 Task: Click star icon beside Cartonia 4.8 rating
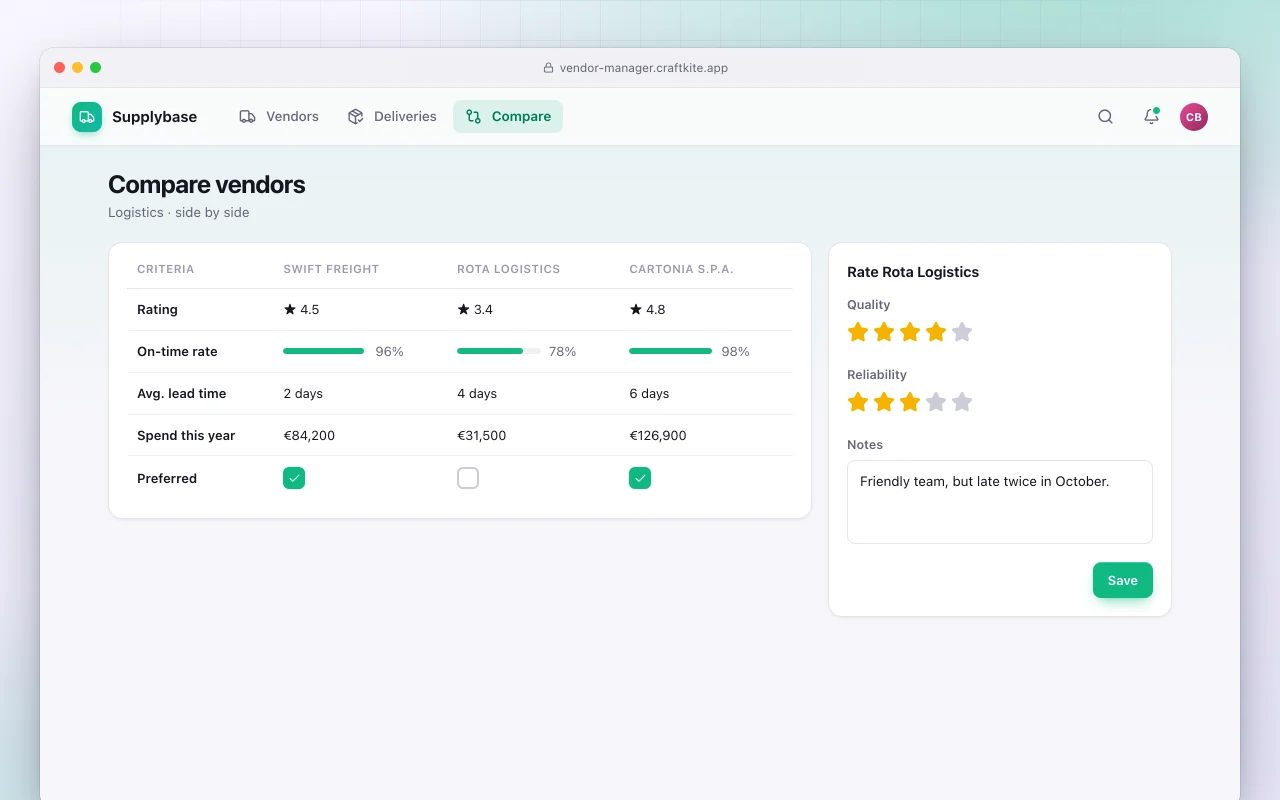(x=636, y=310)
